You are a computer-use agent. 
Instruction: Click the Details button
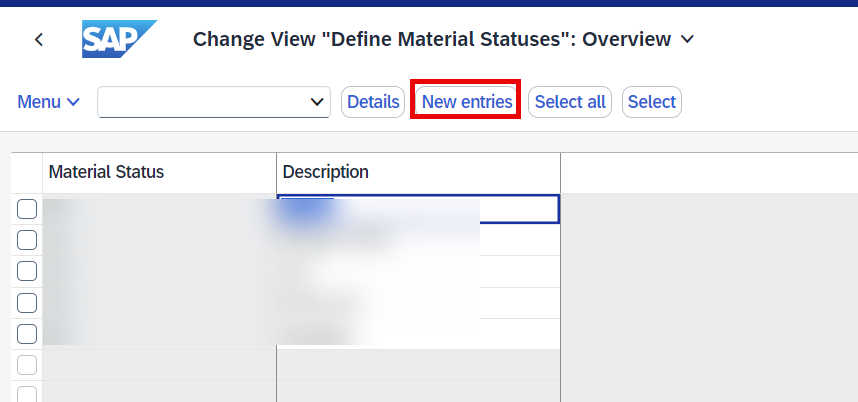tap(373, 102)
